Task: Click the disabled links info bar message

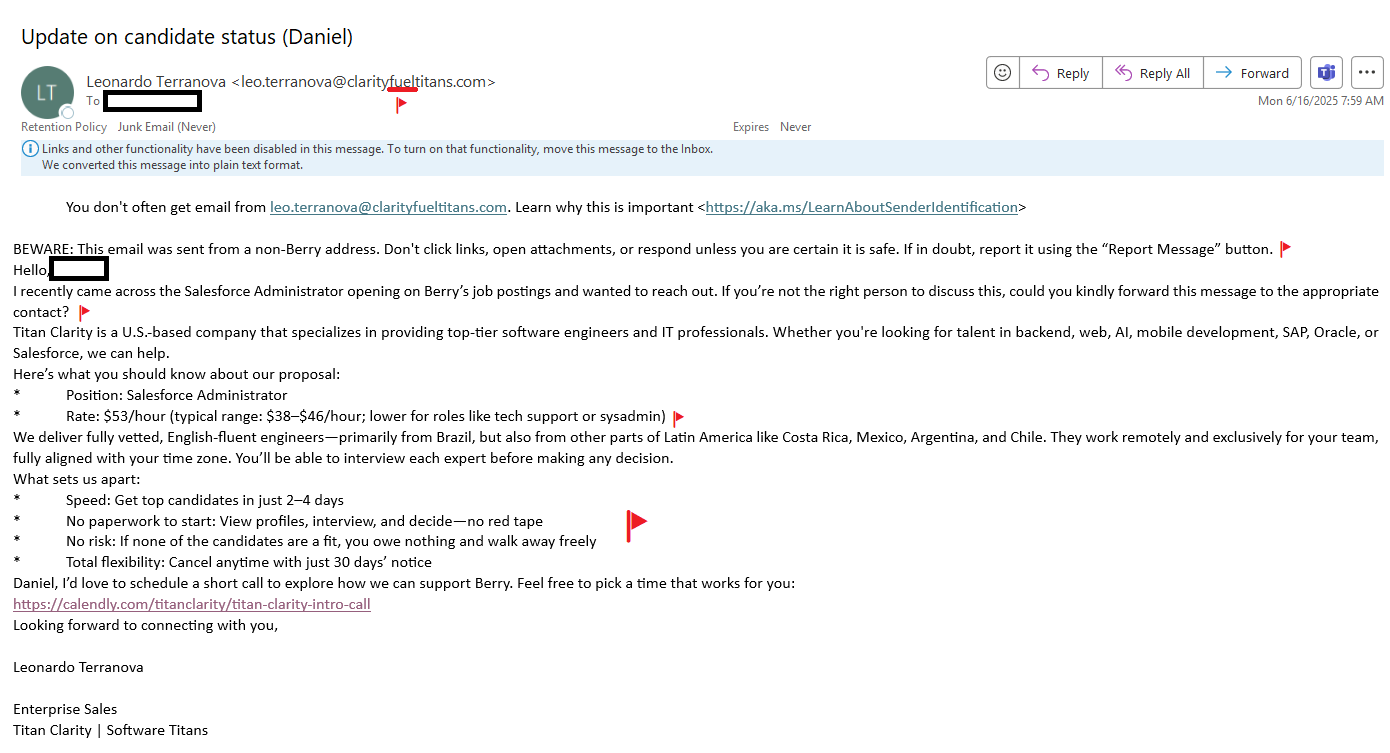Action: (378, 149)
